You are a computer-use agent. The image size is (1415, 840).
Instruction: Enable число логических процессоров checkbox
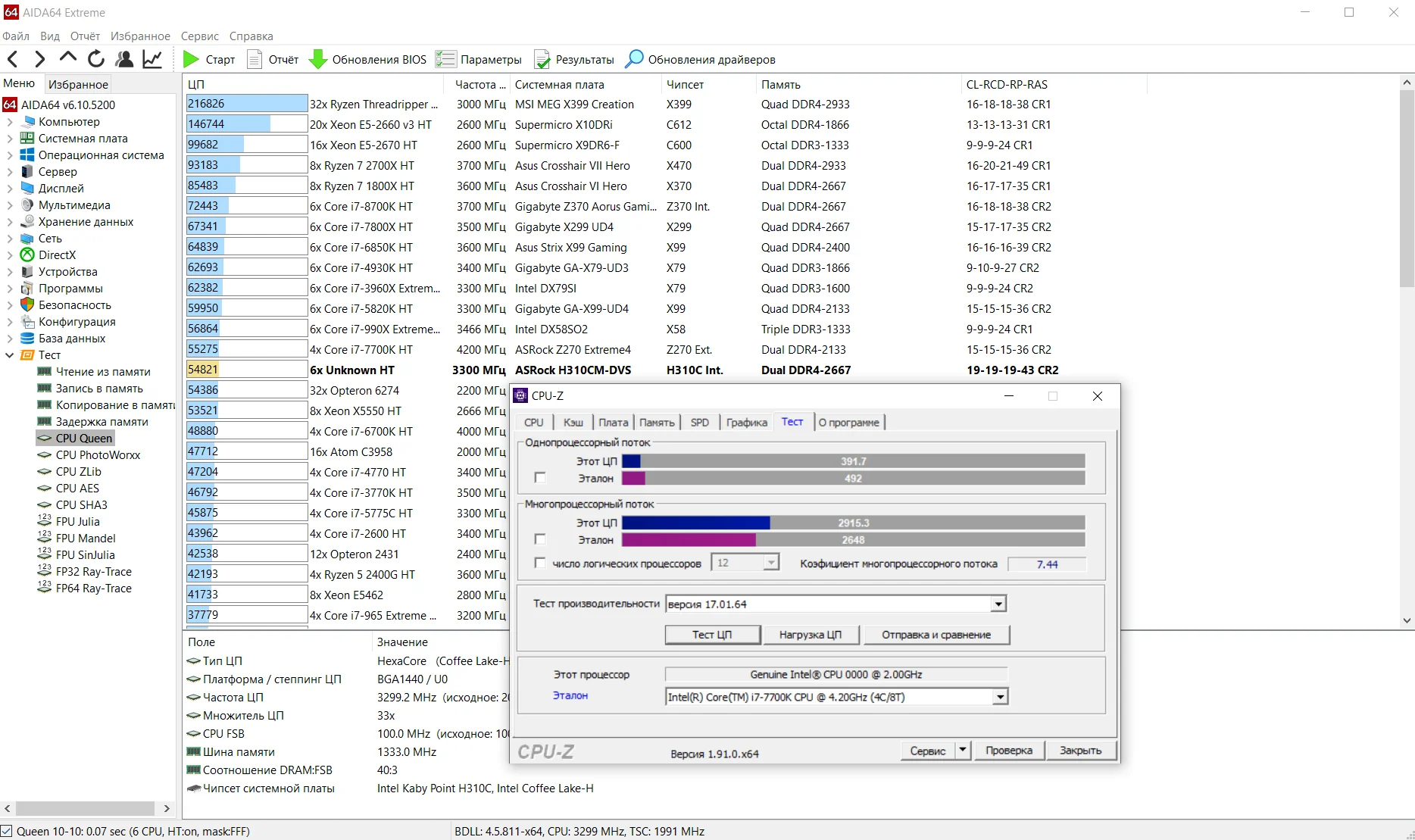pos(540,563)
